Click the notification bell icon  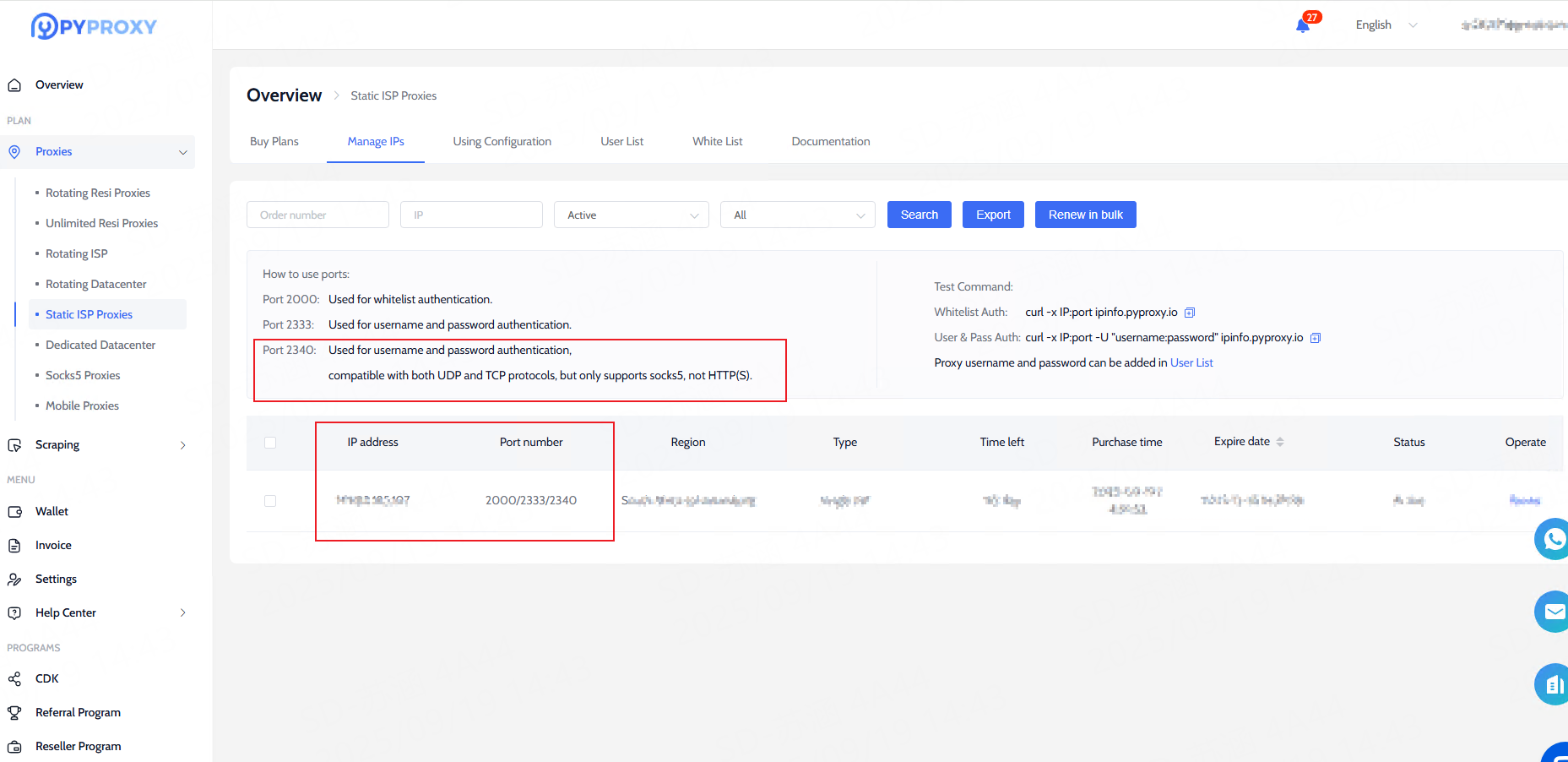(x=1302, y=25)
